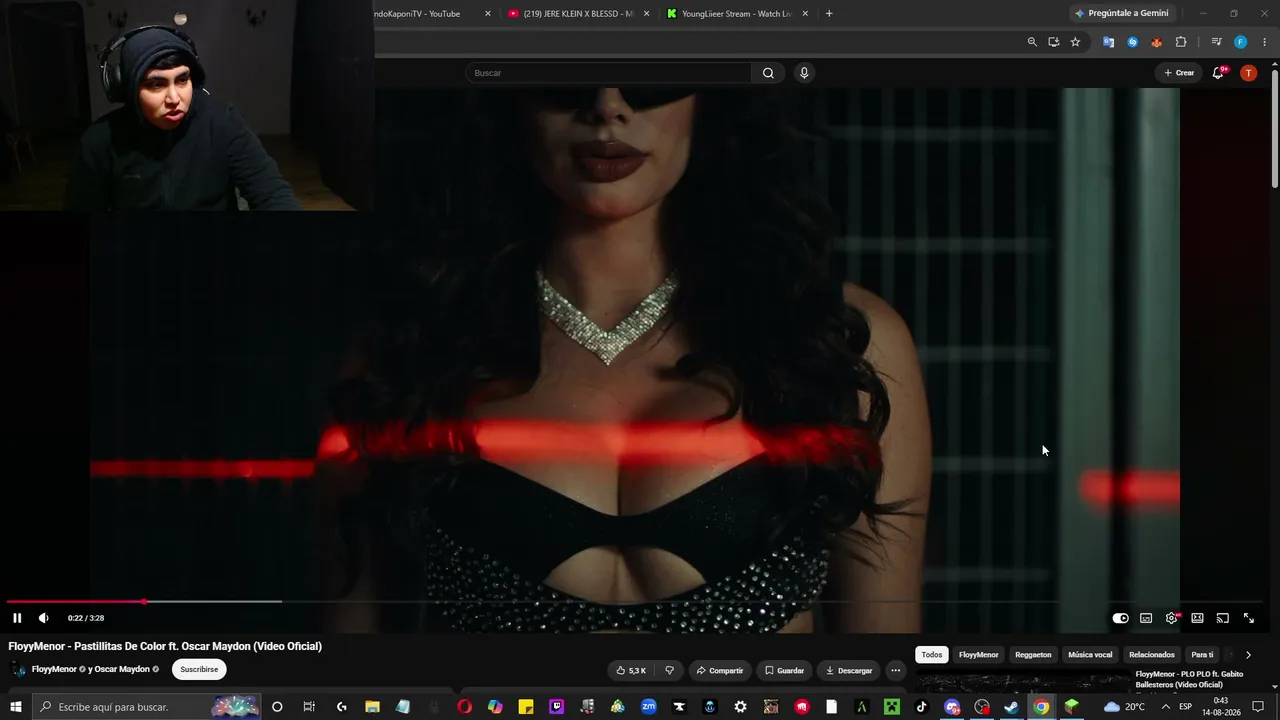Open the Google Translate extension

[x=1108, y=42]
